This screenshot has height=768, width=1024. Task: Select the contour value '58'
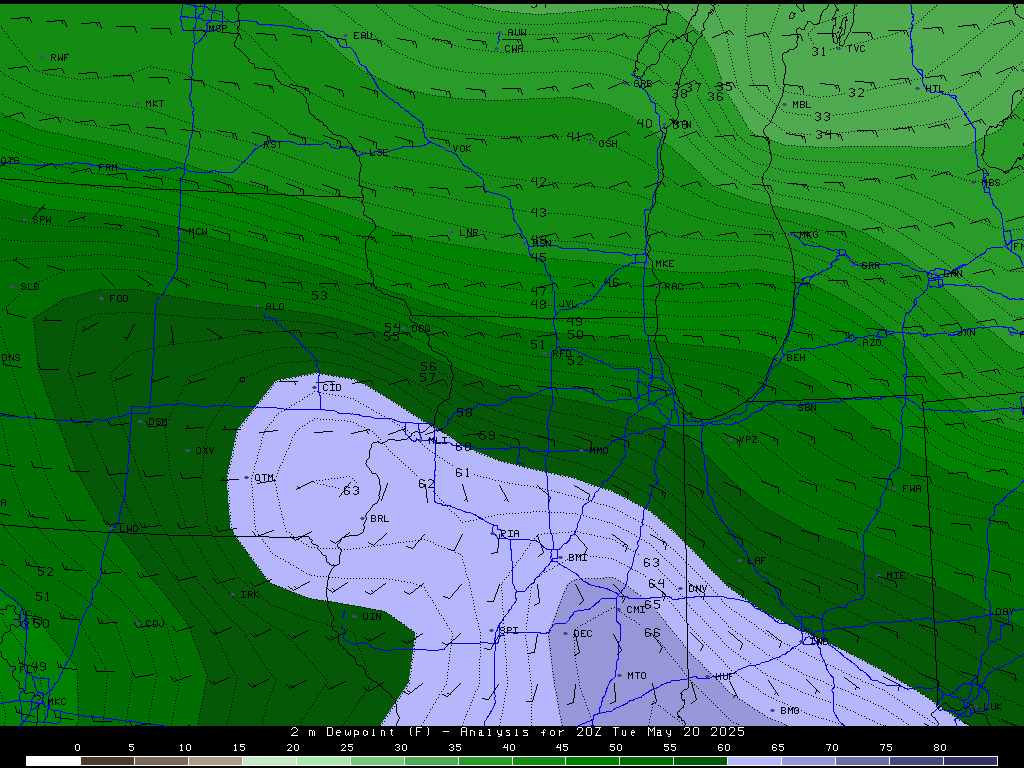pos(464,413)
